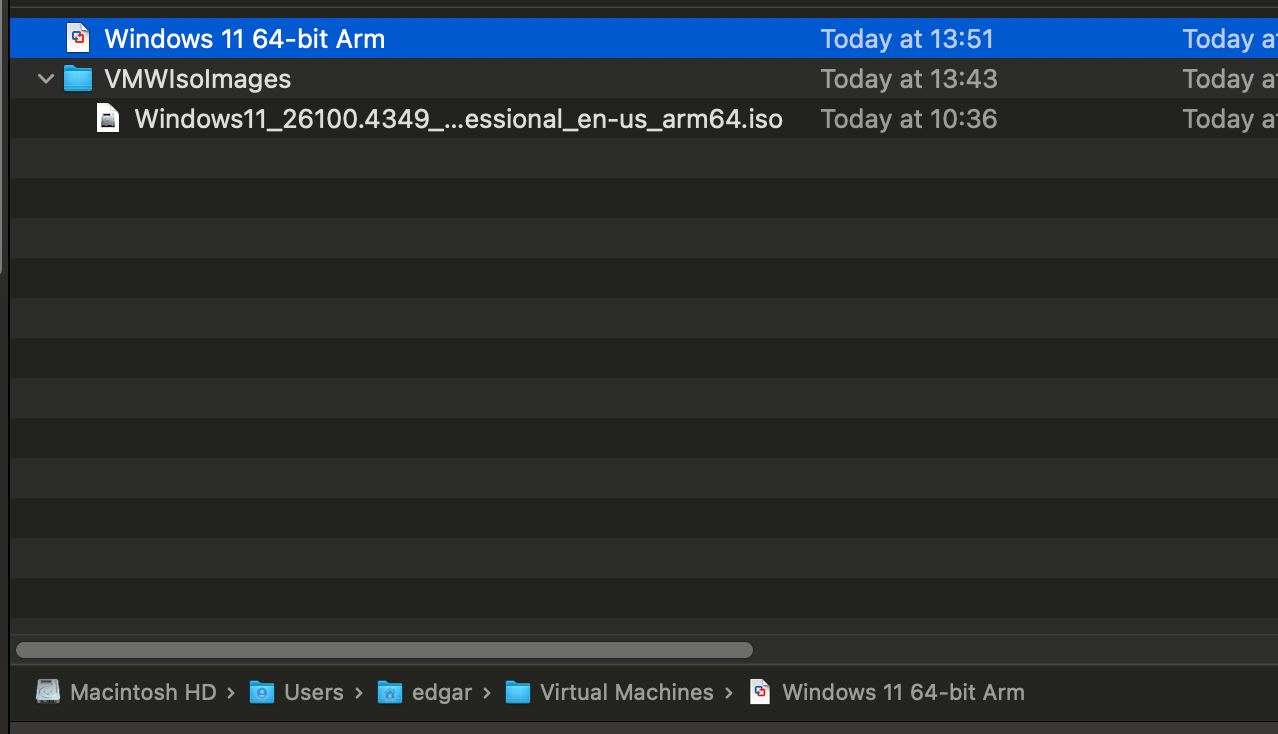Select Windows 11 64-bit Arm in path bar

pyautogui.click(x=903, y=692)
